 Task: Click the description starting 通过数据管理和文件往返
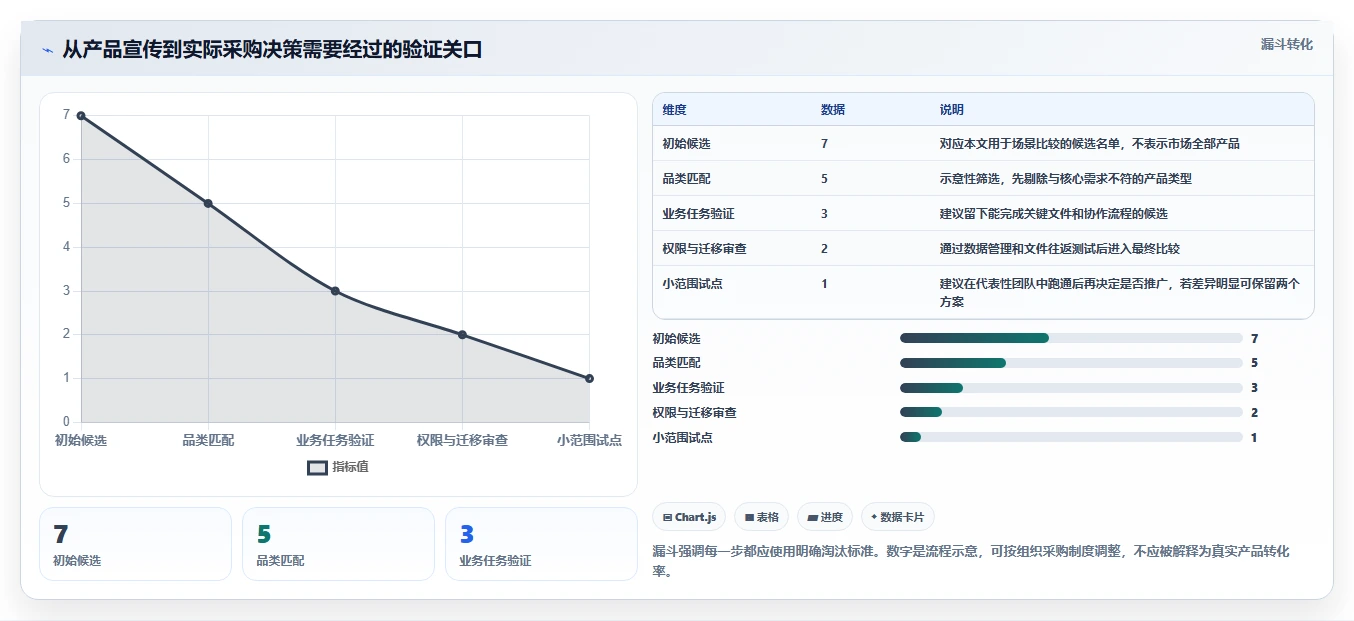click(1059, 249)
